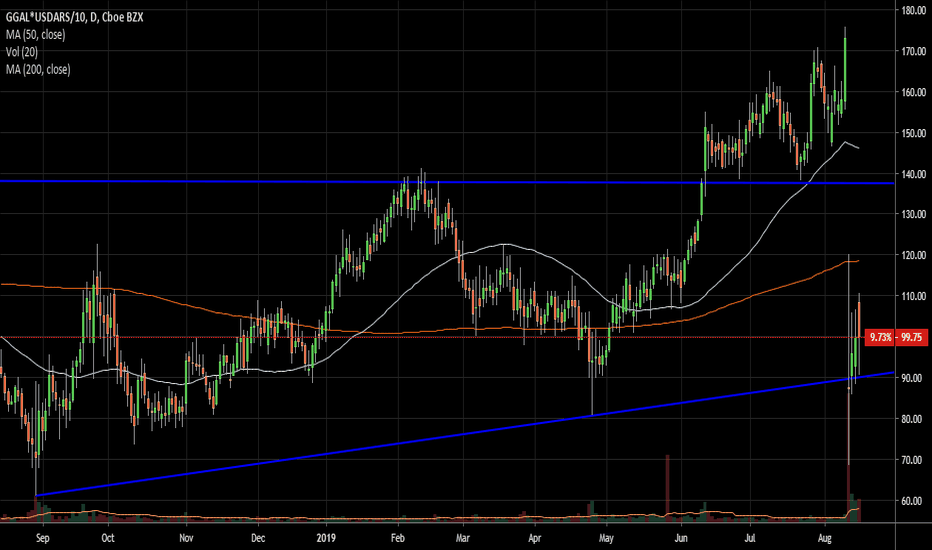This screenshot has height=550, width=932.
Task: Click the 140.00 price axis label
Action: tap(914, 174)
